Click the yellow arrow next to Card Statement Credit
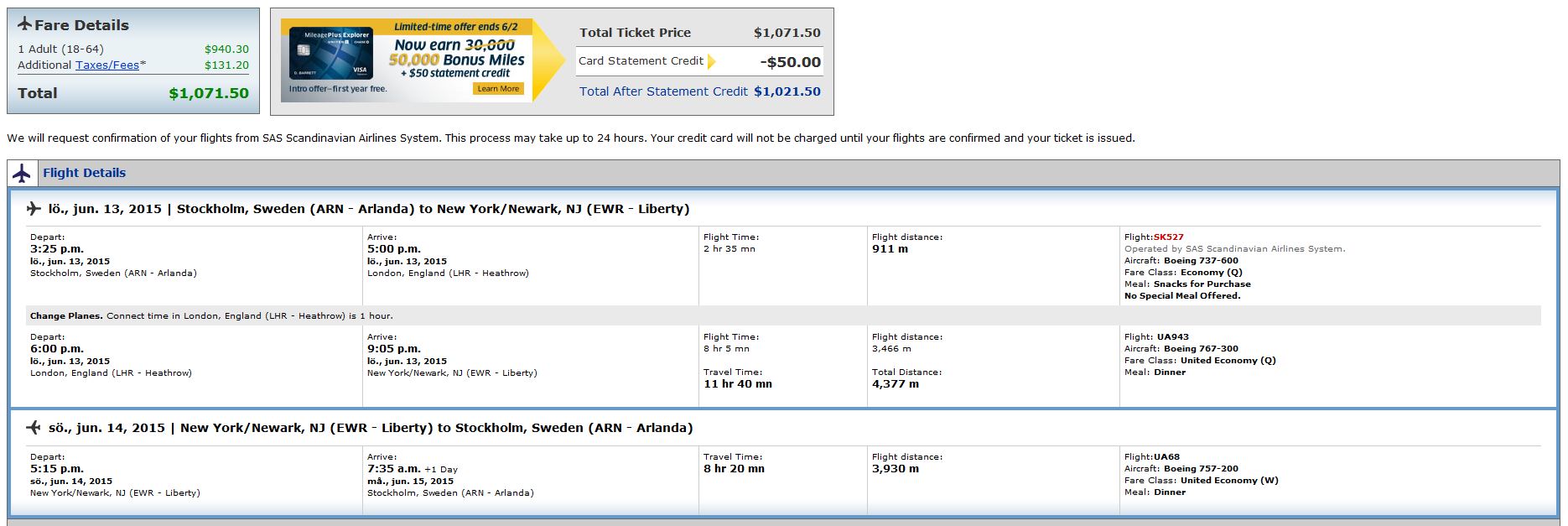This screenshot has height=526, width=1568. click(x=711, y=61)
